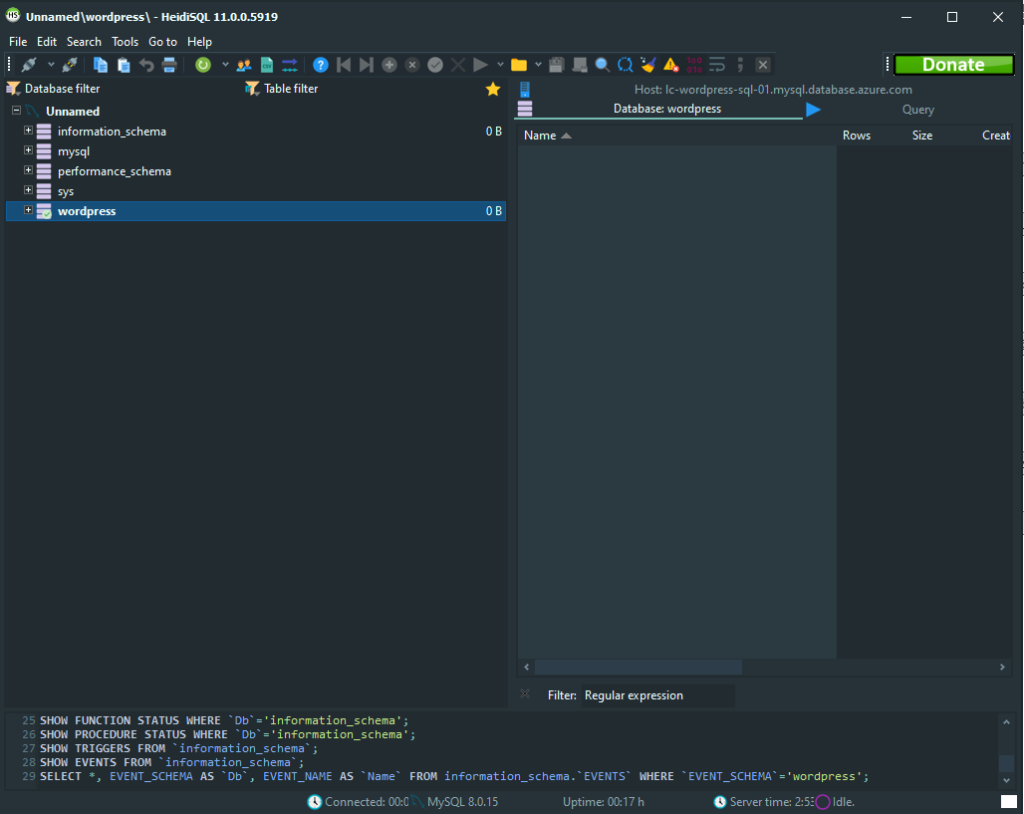Viewport: 1024px width, 814px height.
Task: Select the wordpress database row
Action: (255, 211)
